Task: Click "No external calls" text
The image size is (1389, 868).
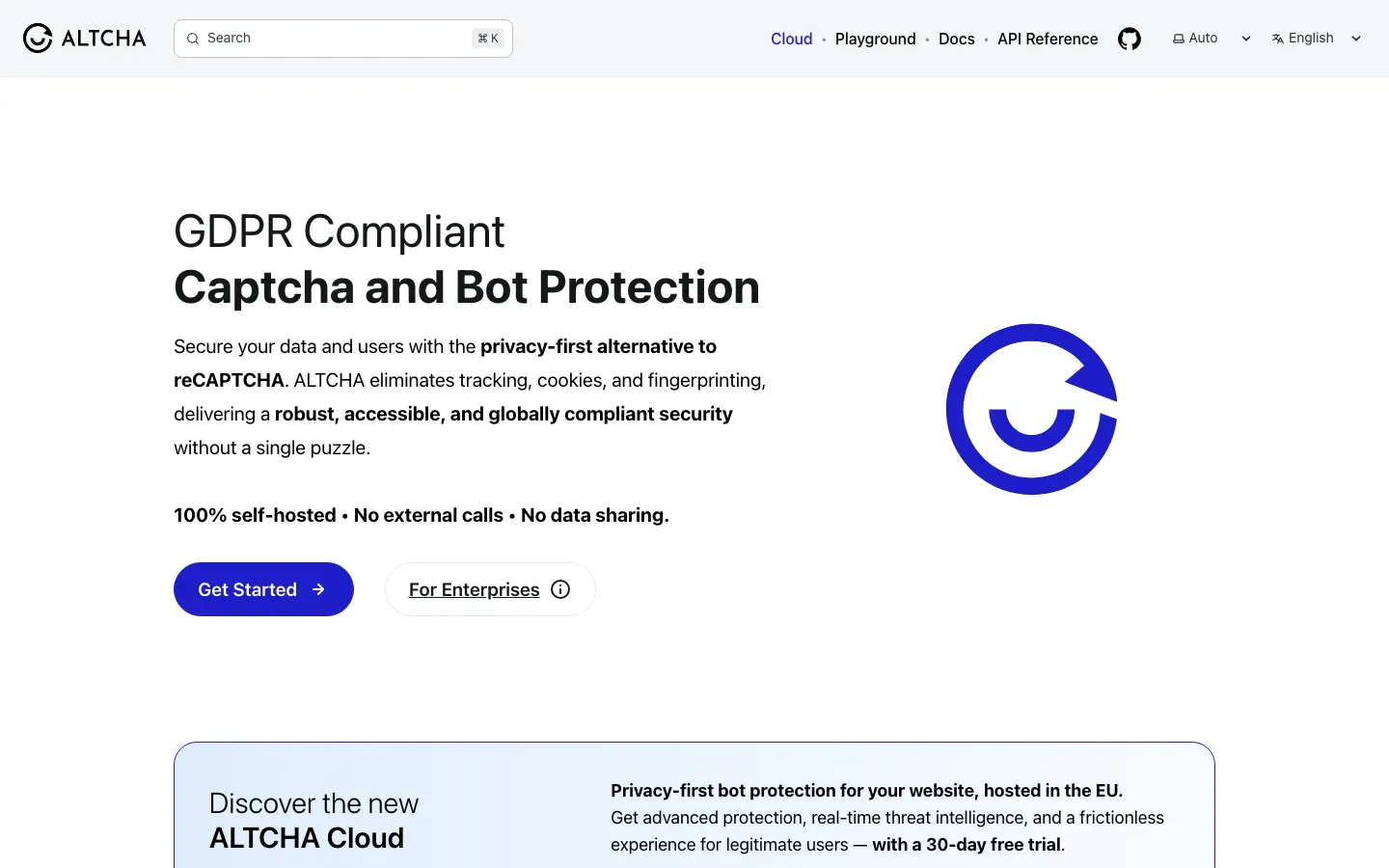Action: [428, 515]
